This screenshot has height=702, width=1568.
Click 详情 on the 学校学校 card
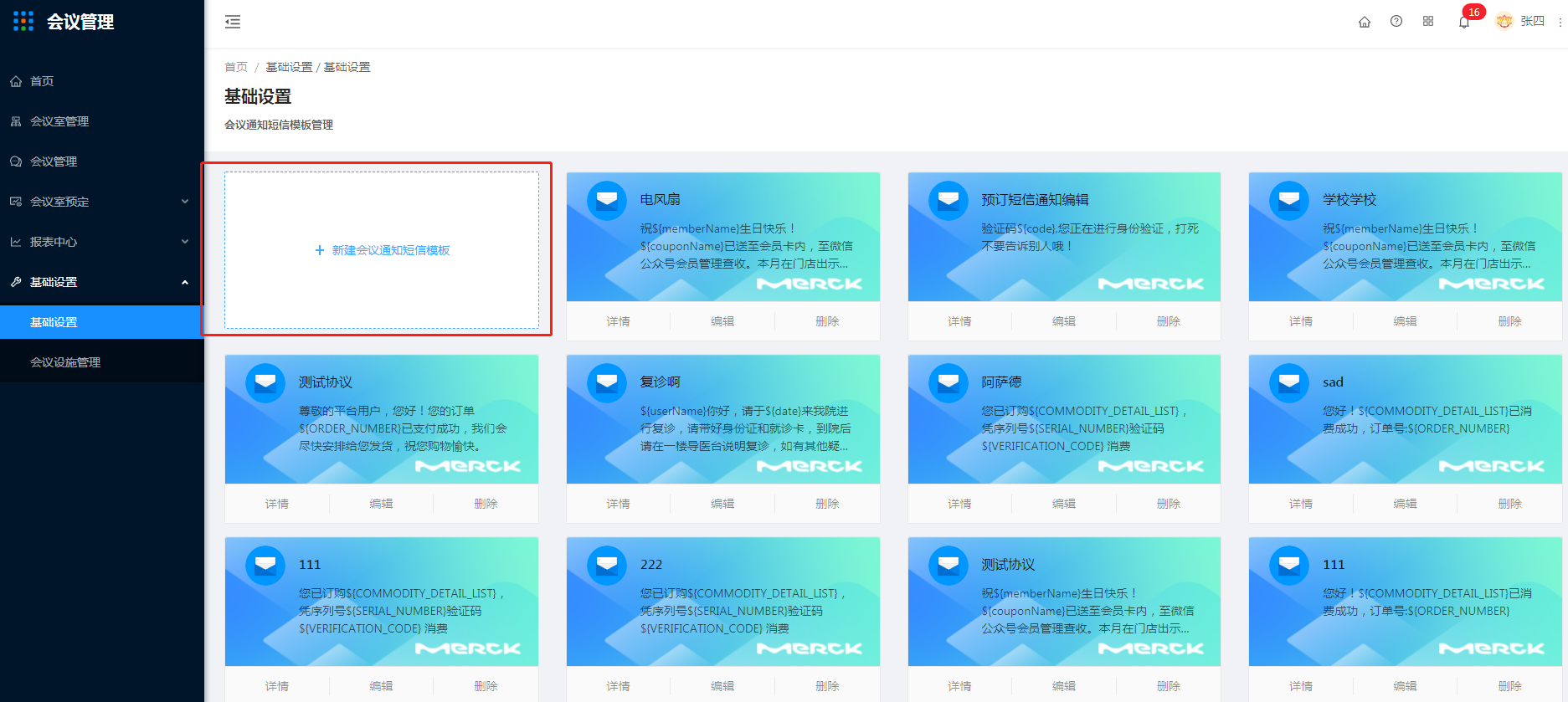pyautogui.click(x=1301, y=321)
